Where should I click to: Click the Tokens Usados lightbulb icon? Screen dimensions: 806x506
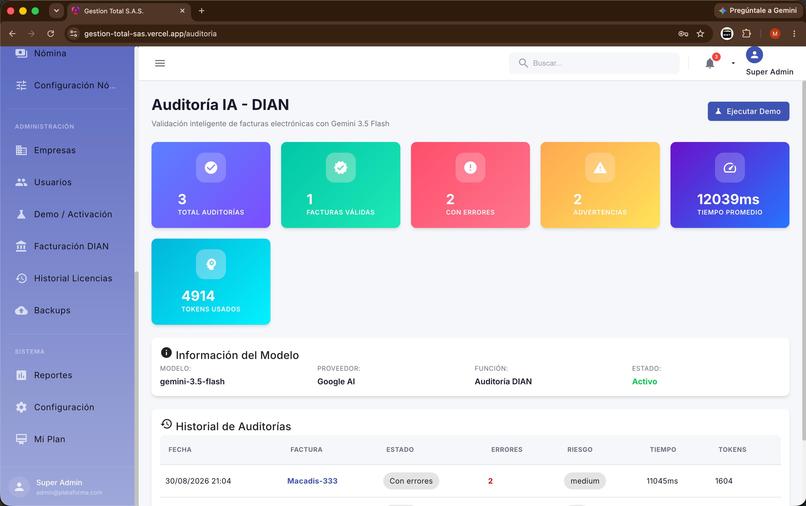[211, 264]
